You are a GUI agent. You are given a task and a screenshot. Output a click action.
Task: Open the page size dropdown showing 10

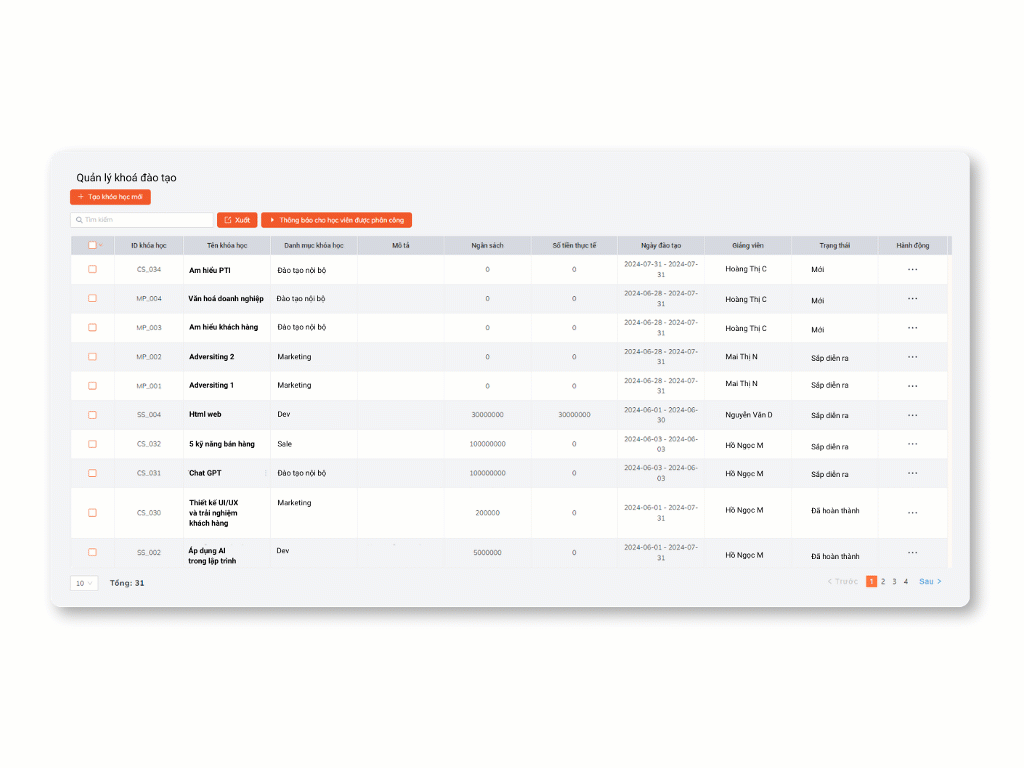[x=84, y=583]
